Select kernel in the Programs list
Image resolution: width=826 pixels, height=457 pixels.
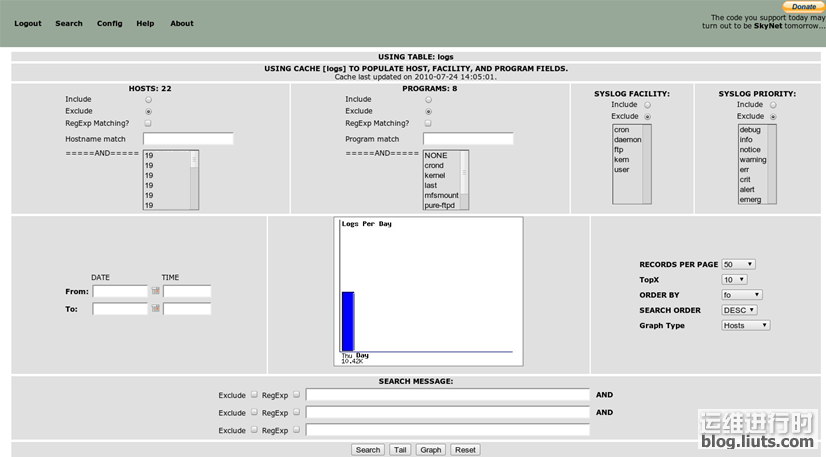[435, 176]
